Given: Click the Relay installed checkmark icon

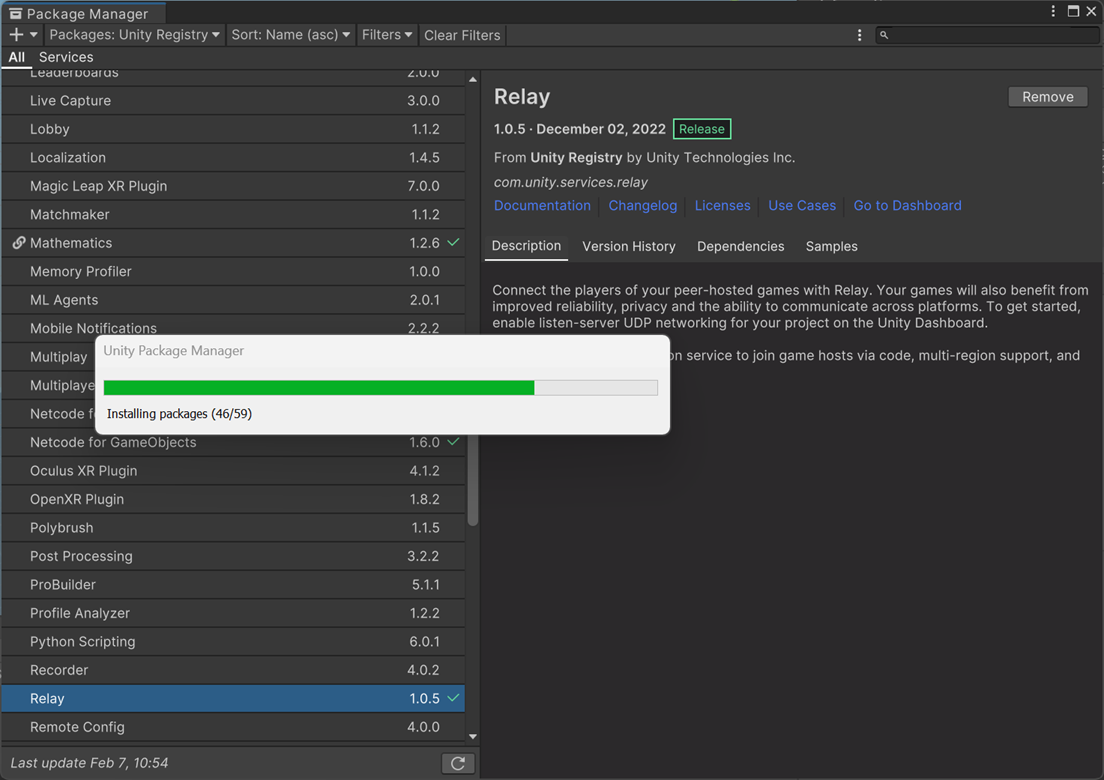Looking at the screenshot, I should click(454, 698).
